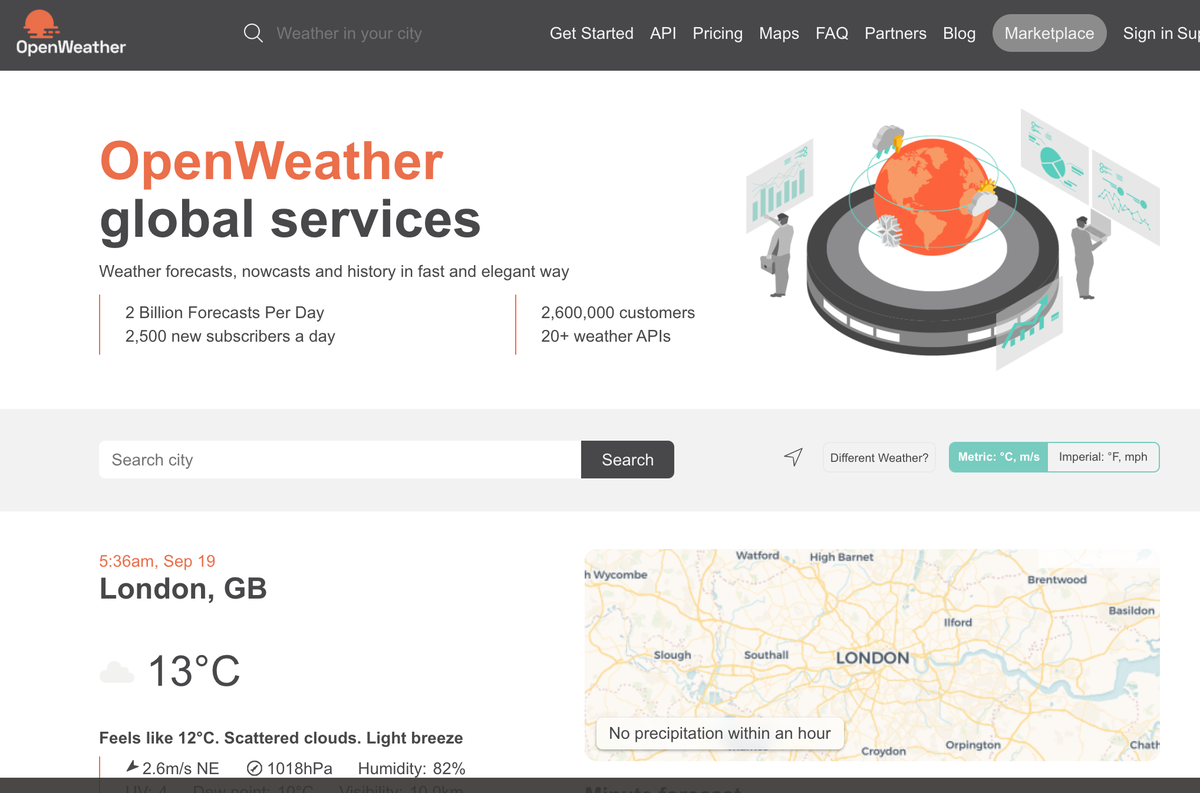
Task: Open the Marketplace button
Action: click(x=1049, y=33)
